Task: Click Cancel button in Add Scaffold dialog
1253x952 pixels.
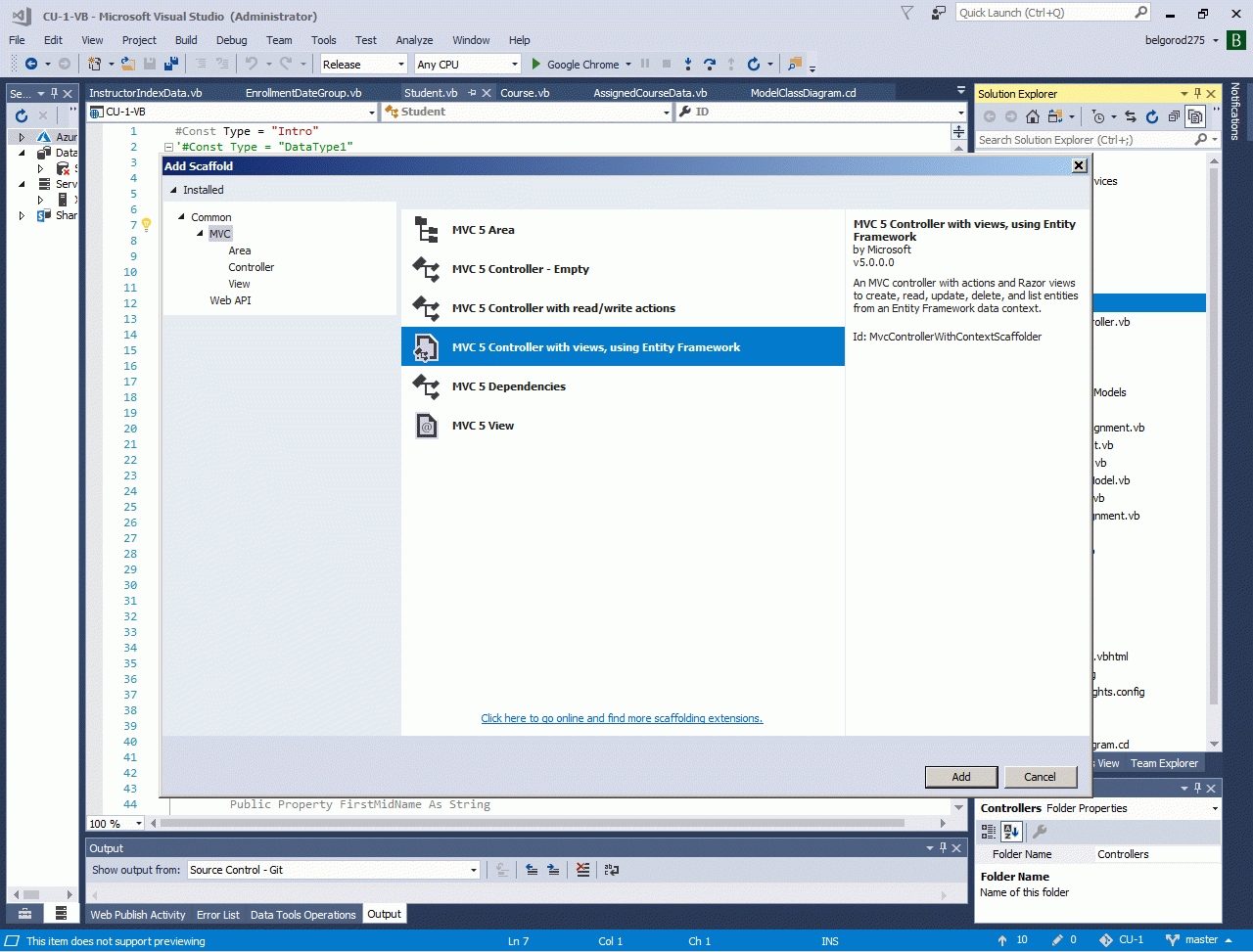Action: tap(1040, 777)
